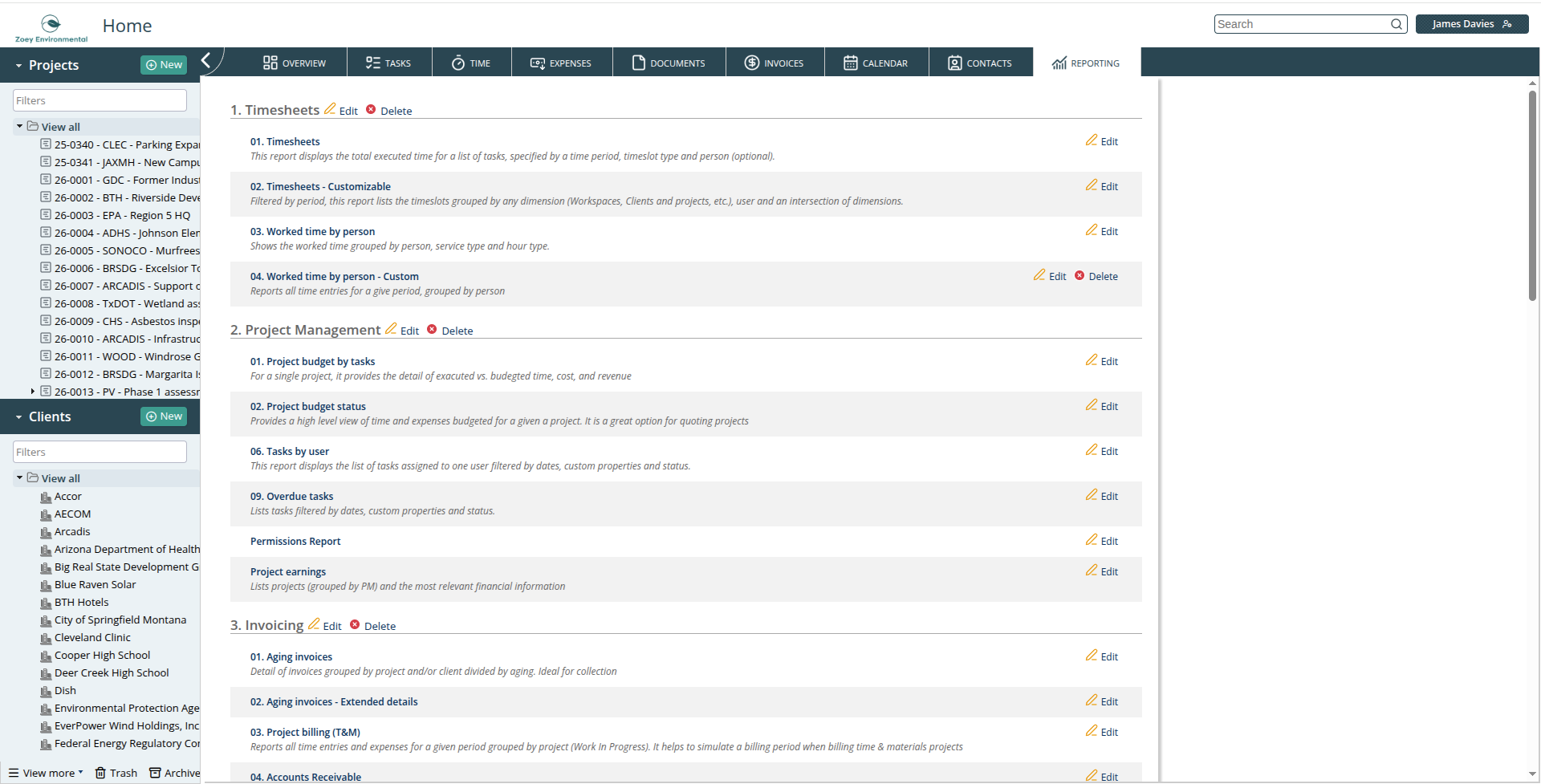Delete the Invoicing section

(x=373, y=625)
